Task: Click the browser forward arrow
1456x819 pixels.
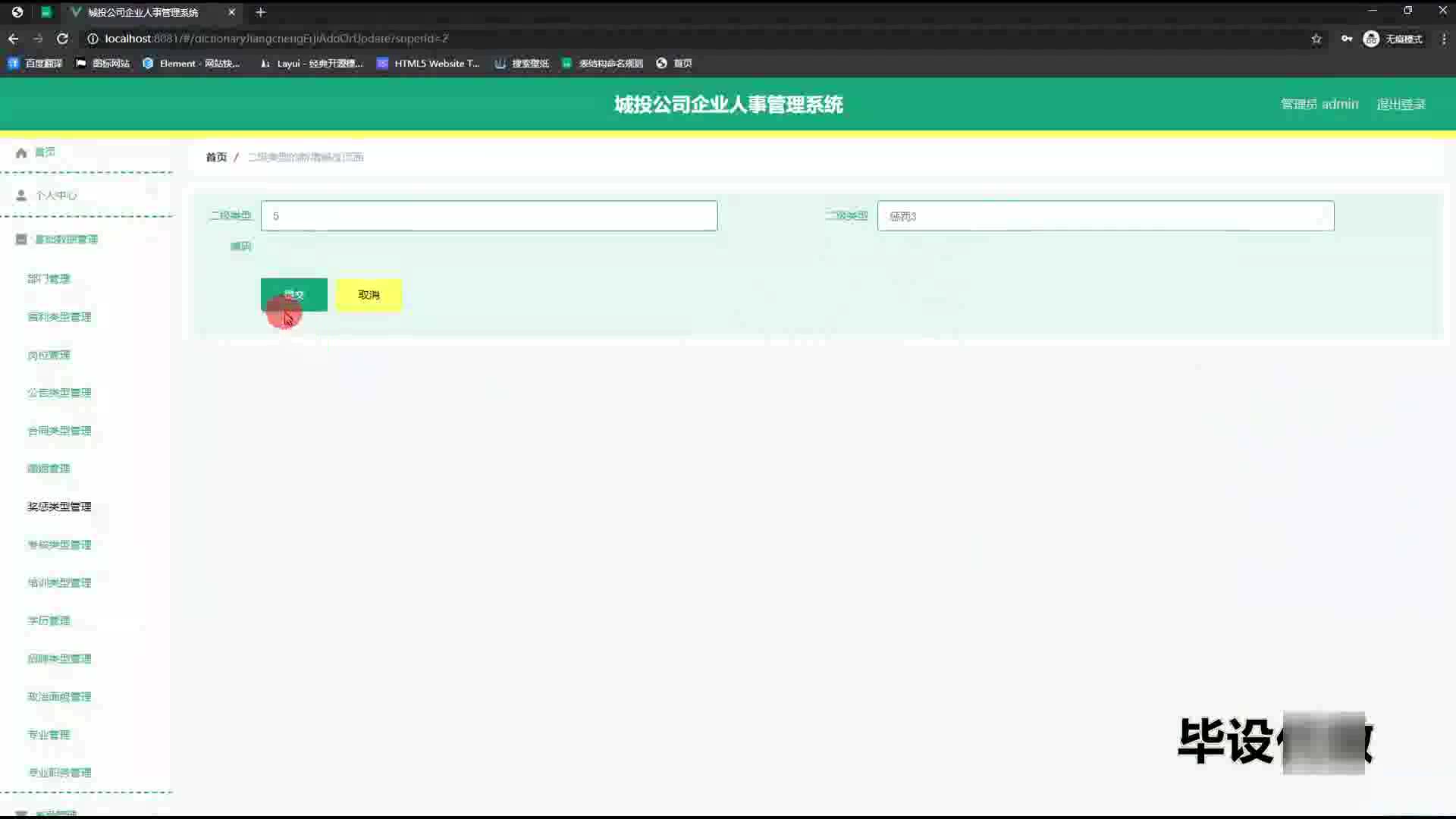Action: [x=38, y=39]
